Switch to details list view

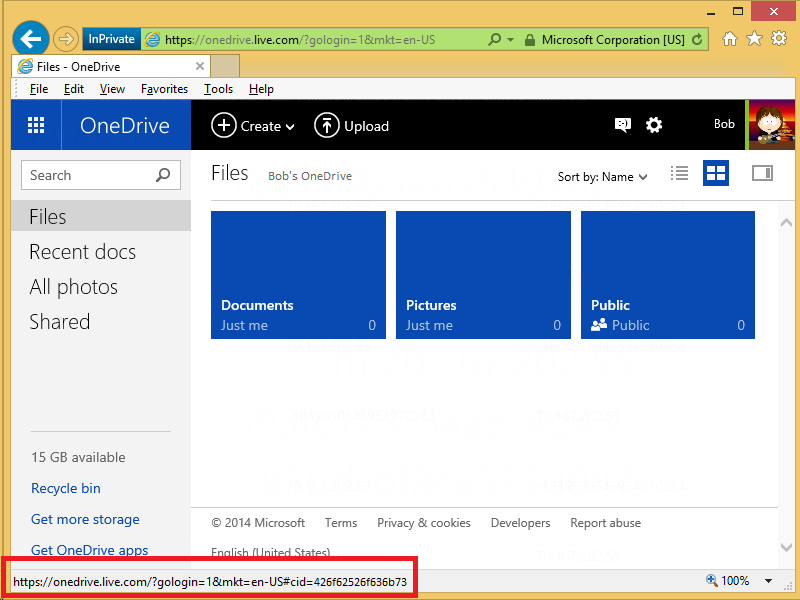(680, 174)
